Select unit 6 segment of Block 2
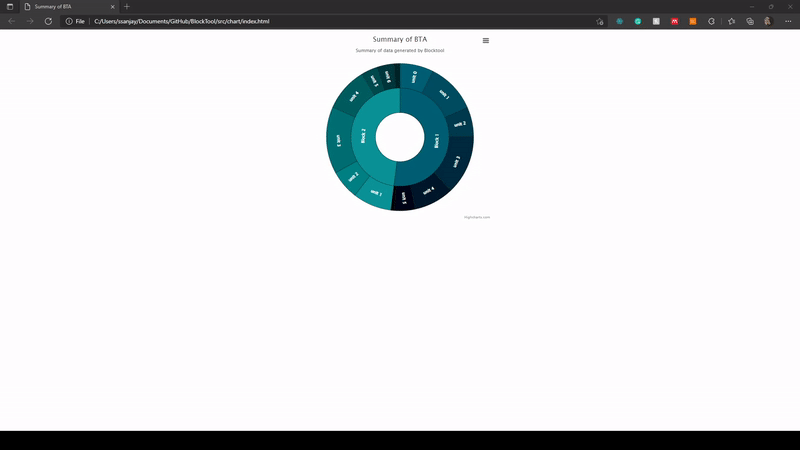The image size is (800, 450). pos(387,77)
